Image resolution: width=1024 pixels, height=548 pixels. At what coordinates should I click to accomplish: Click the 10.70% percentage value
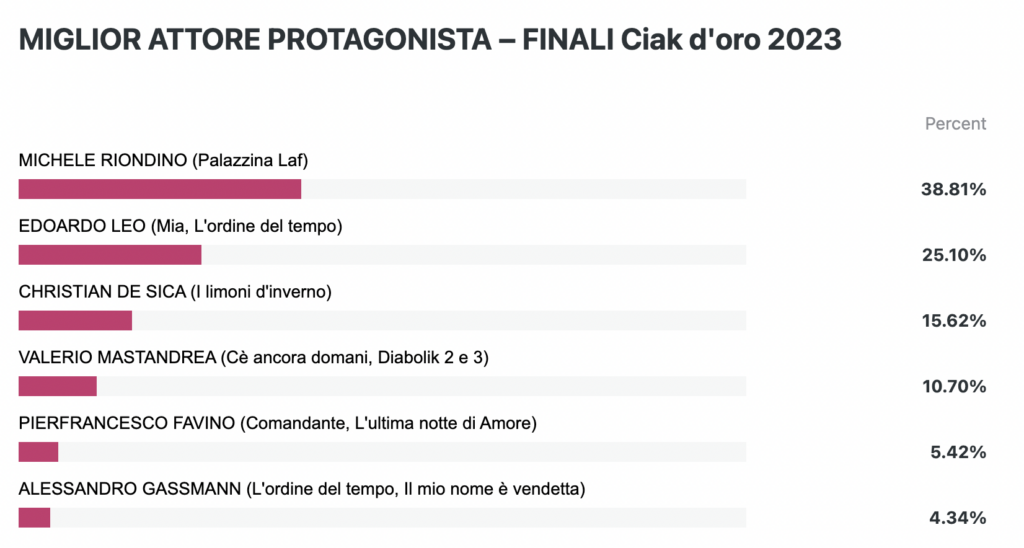coord(954,386)
